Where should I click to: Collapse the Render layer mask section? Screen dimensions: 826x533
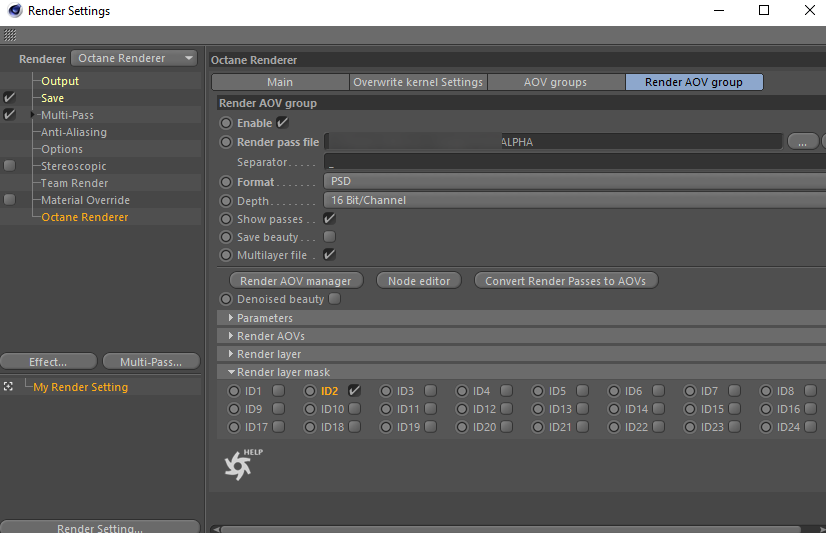pos(231,372)
